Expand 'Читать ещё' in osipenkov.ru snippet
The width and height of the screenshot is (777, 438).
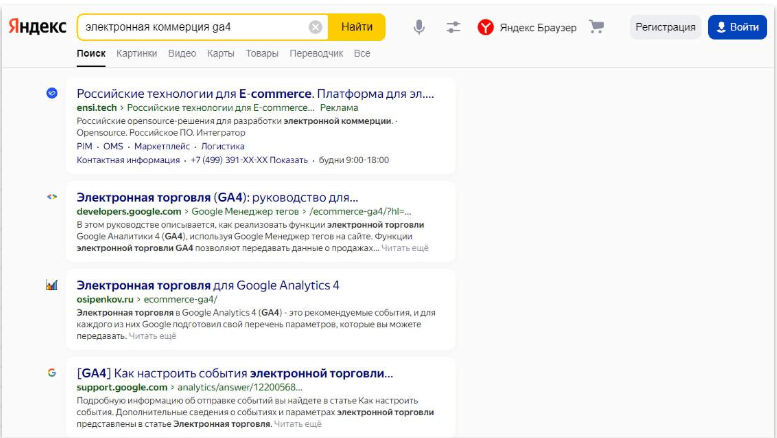pos(153,336)
